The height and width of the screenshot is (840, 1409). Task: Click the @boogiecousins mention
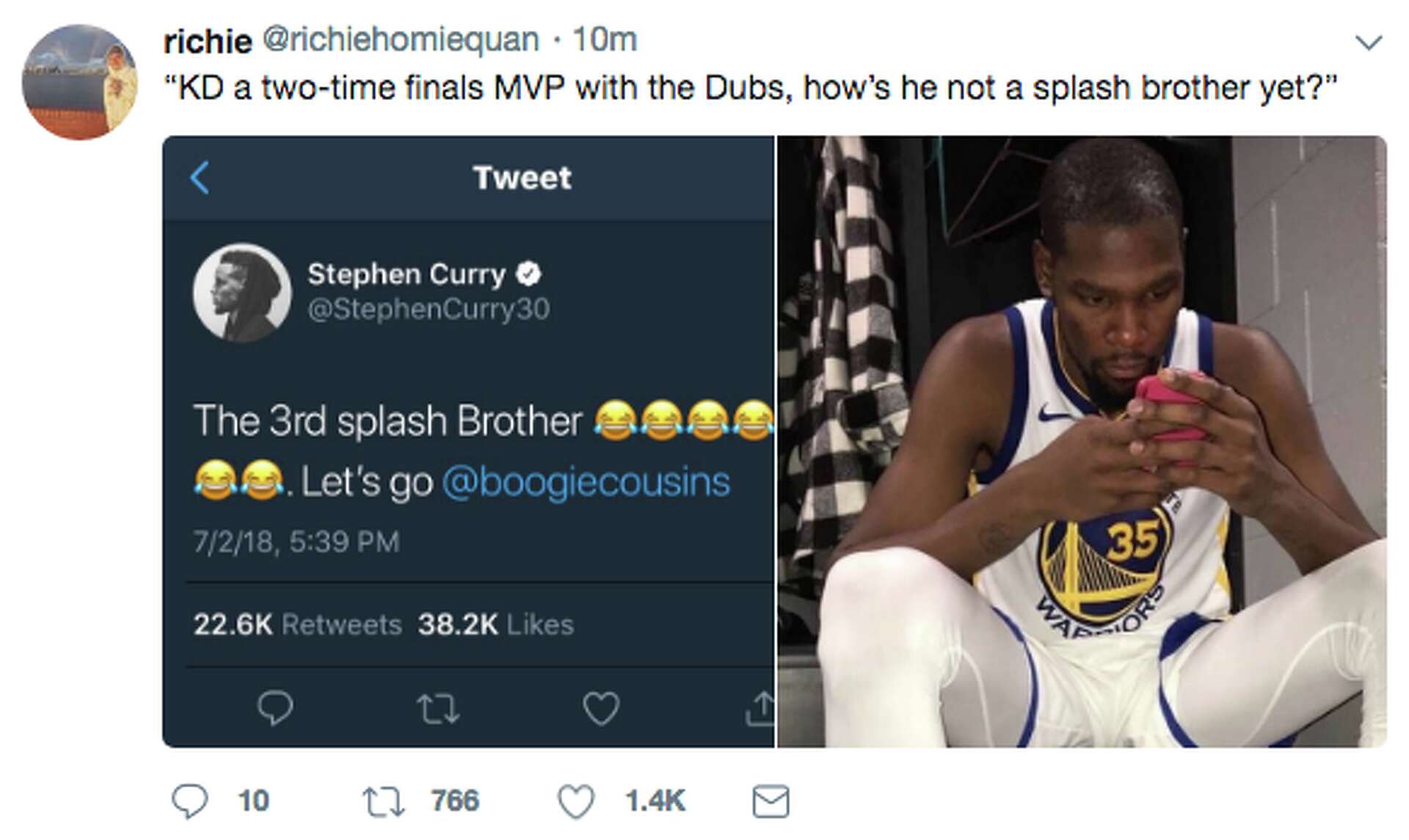point(586,482)
